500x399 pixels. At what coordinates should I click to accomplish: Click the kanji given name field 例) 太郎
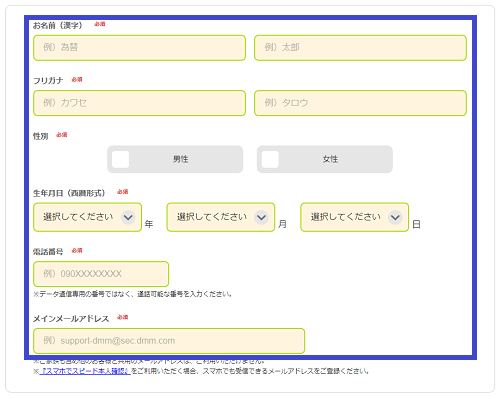point(360,48)
